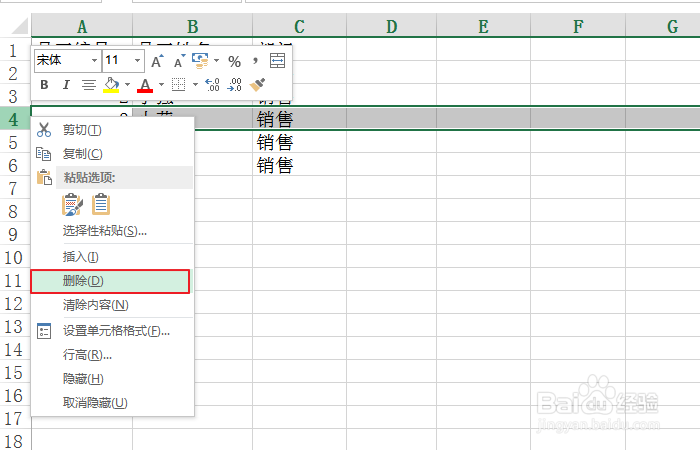Choose 设置单元格格式(F)... menu item

pos(112,331)
